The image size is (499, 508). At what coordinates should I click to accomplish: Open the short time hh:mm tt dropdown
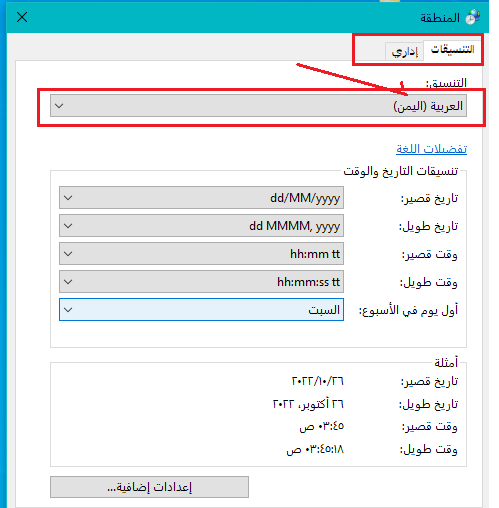click(201, 254)
